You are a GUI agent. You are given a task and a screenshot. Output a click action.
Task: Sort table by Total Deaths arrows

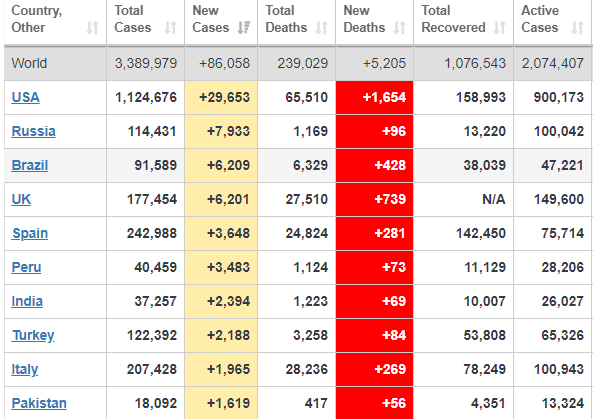click(x=321, y=28)
